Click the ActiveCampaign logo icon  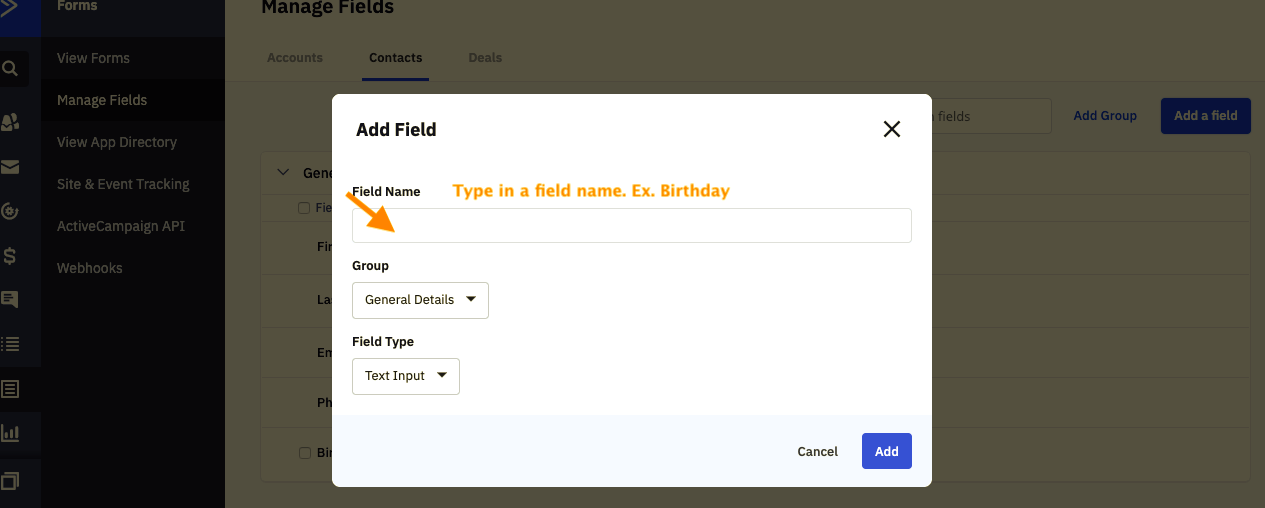point(7,10)
